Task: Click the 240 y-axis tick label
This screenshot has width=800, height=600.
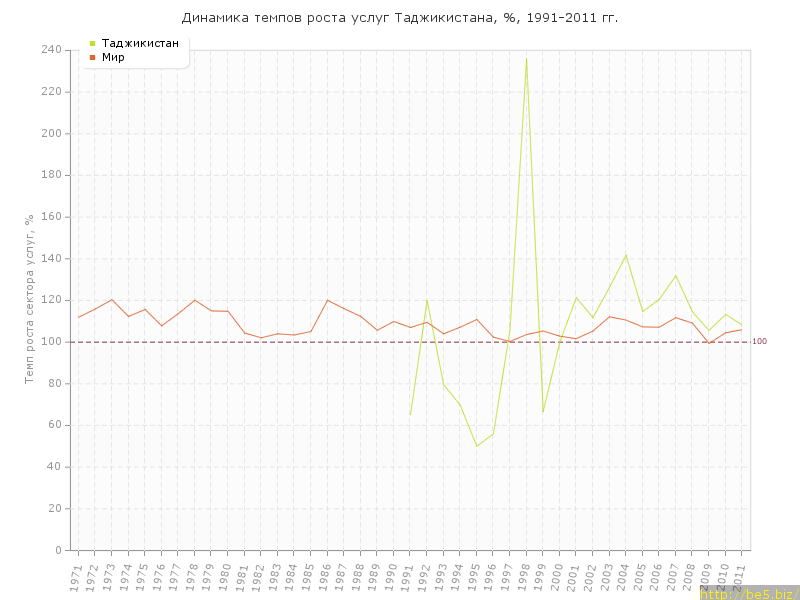Action: click(x=52, y=50)
